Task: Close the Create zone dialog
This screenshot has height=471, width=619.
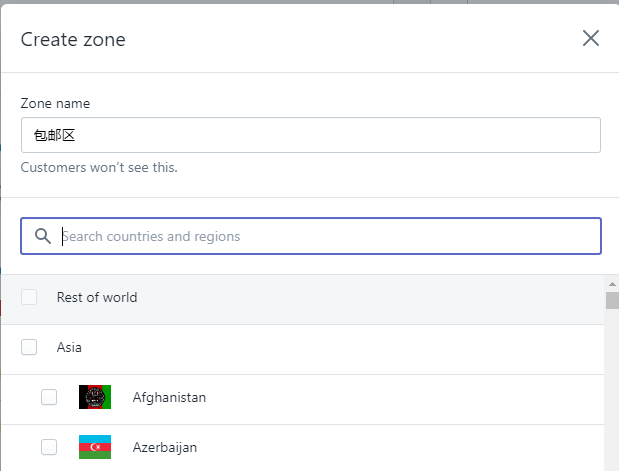Action: [591, 38]
